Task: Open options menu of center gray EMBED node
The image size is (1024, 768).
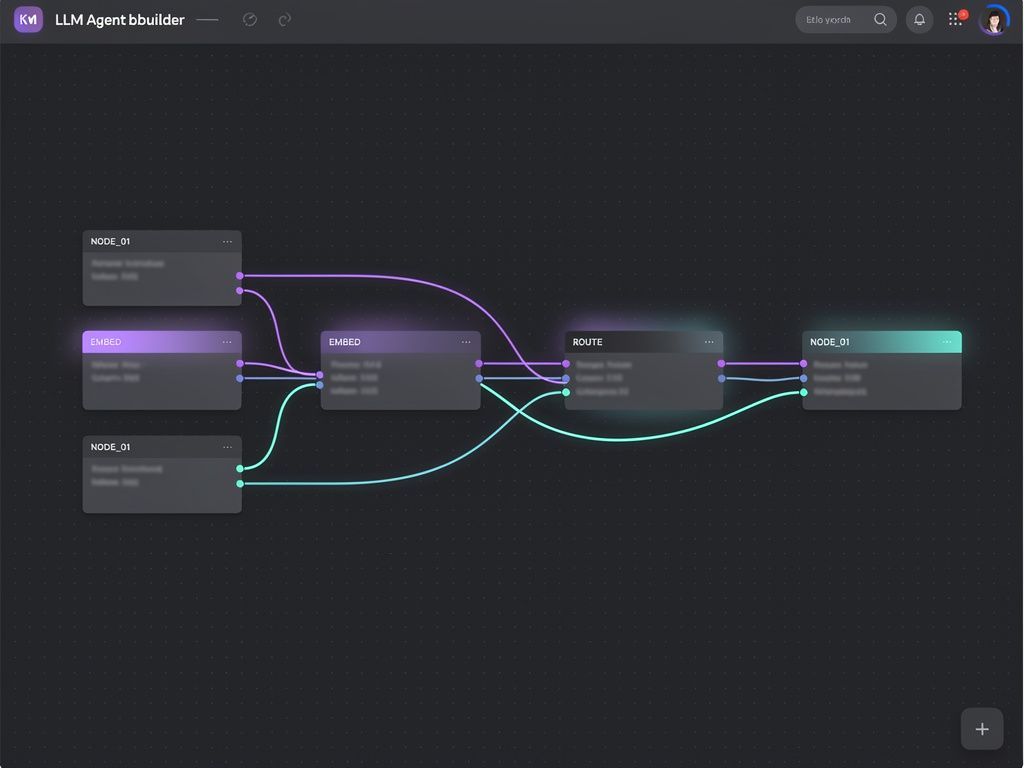Action: point(466,342)
